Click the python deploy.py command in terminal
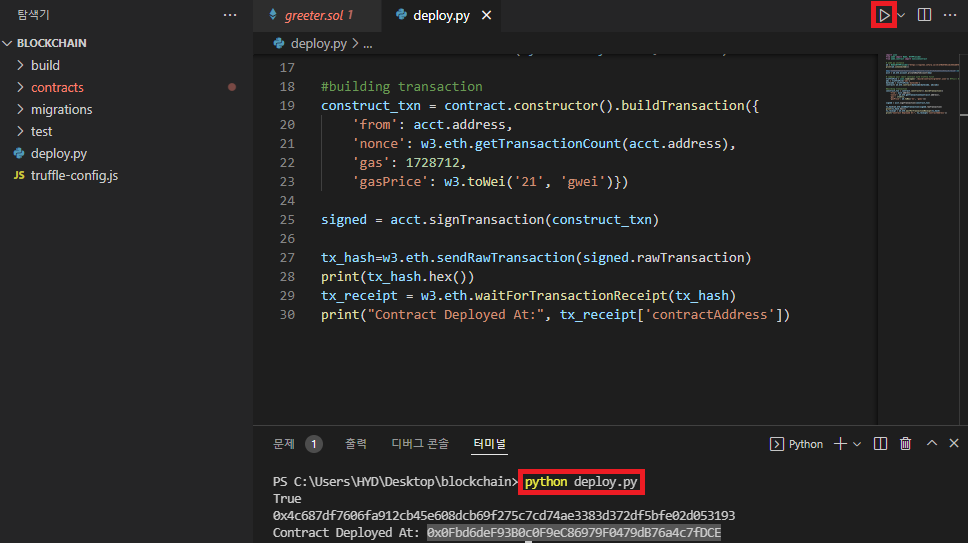968x543 pixels. 581,482
